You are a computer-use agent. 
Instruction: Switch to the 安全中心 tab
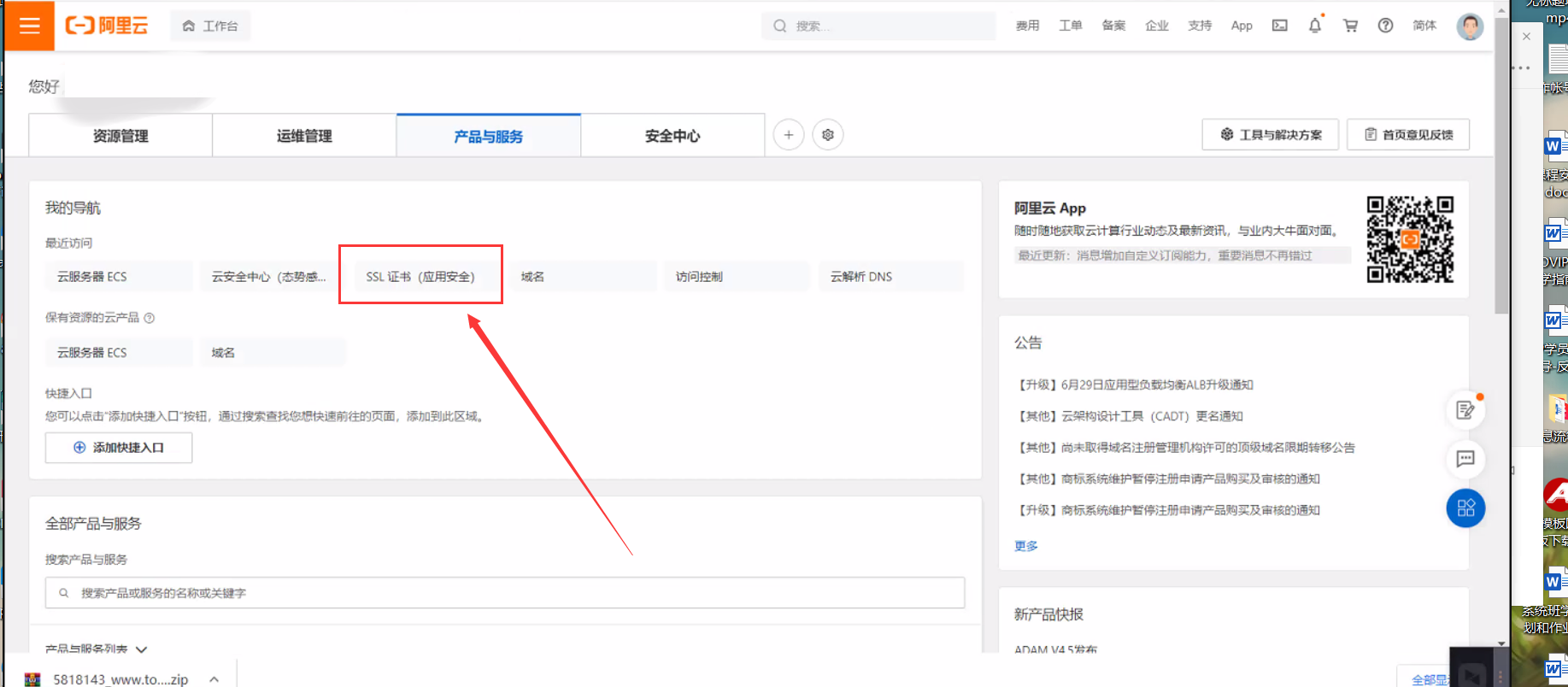click(672, 136)
